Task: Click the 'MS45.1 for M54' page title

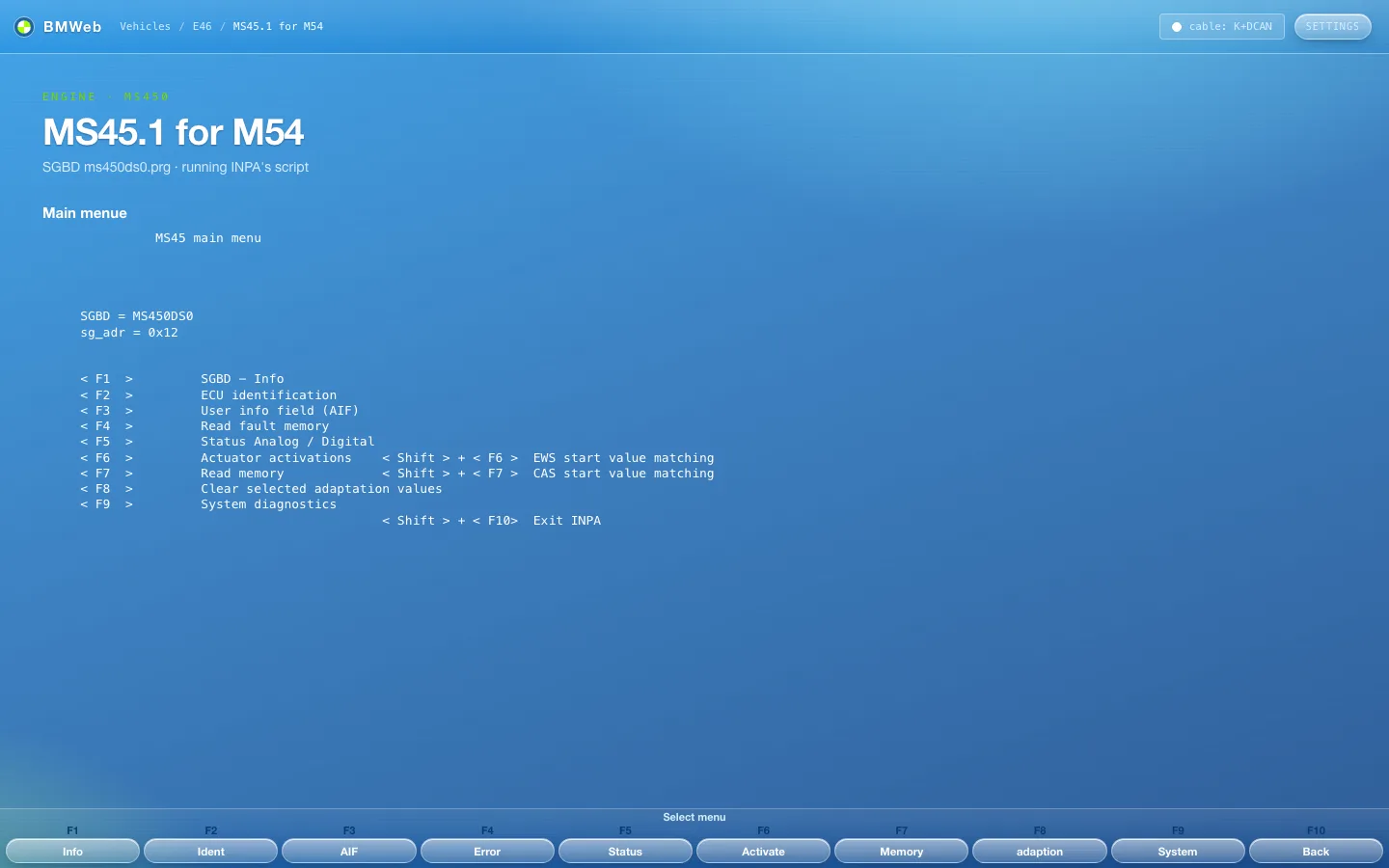Action: tap(174, 132)
